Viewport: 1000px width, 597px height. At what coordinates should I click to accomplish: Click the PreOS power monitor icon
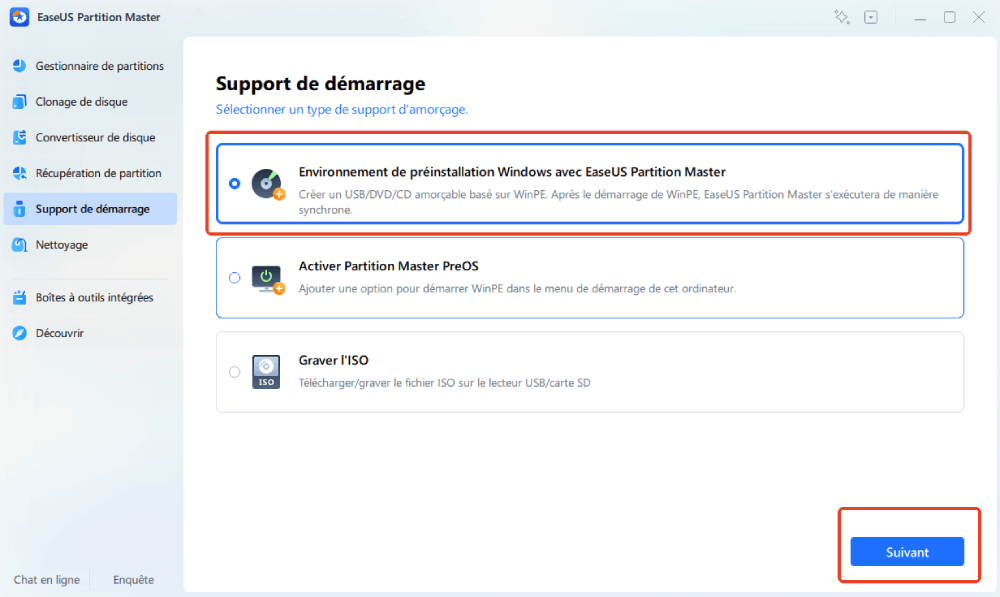(267, 279)
